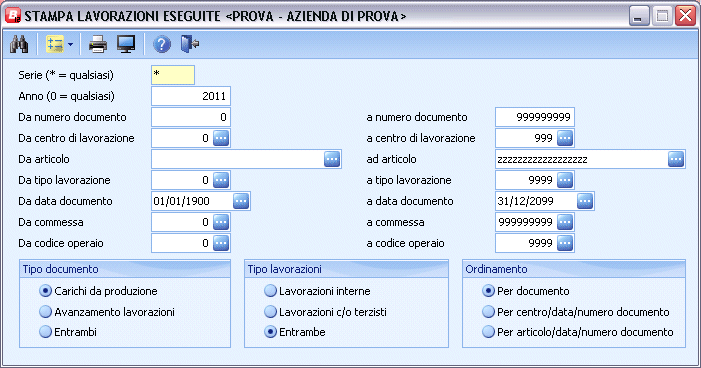Click the a numero documento field

click(x=535, y=117)
